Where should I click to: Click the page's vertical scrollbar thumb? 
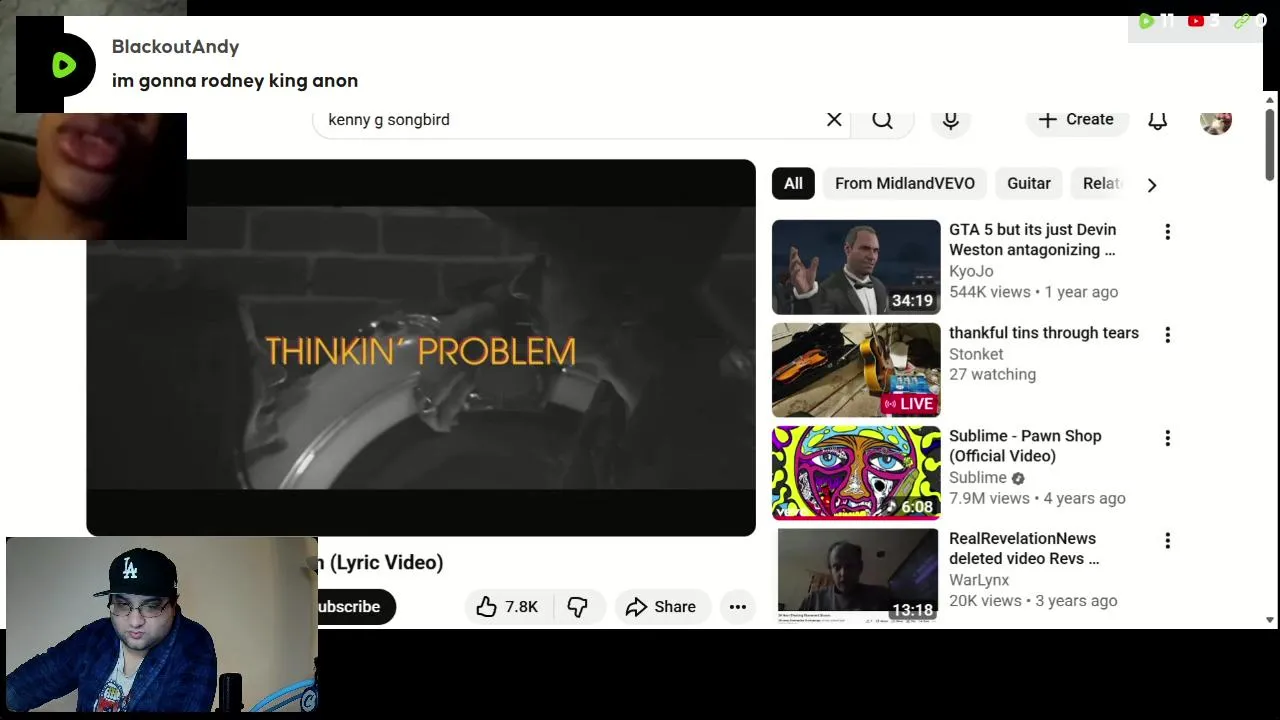click(1270, 145)
